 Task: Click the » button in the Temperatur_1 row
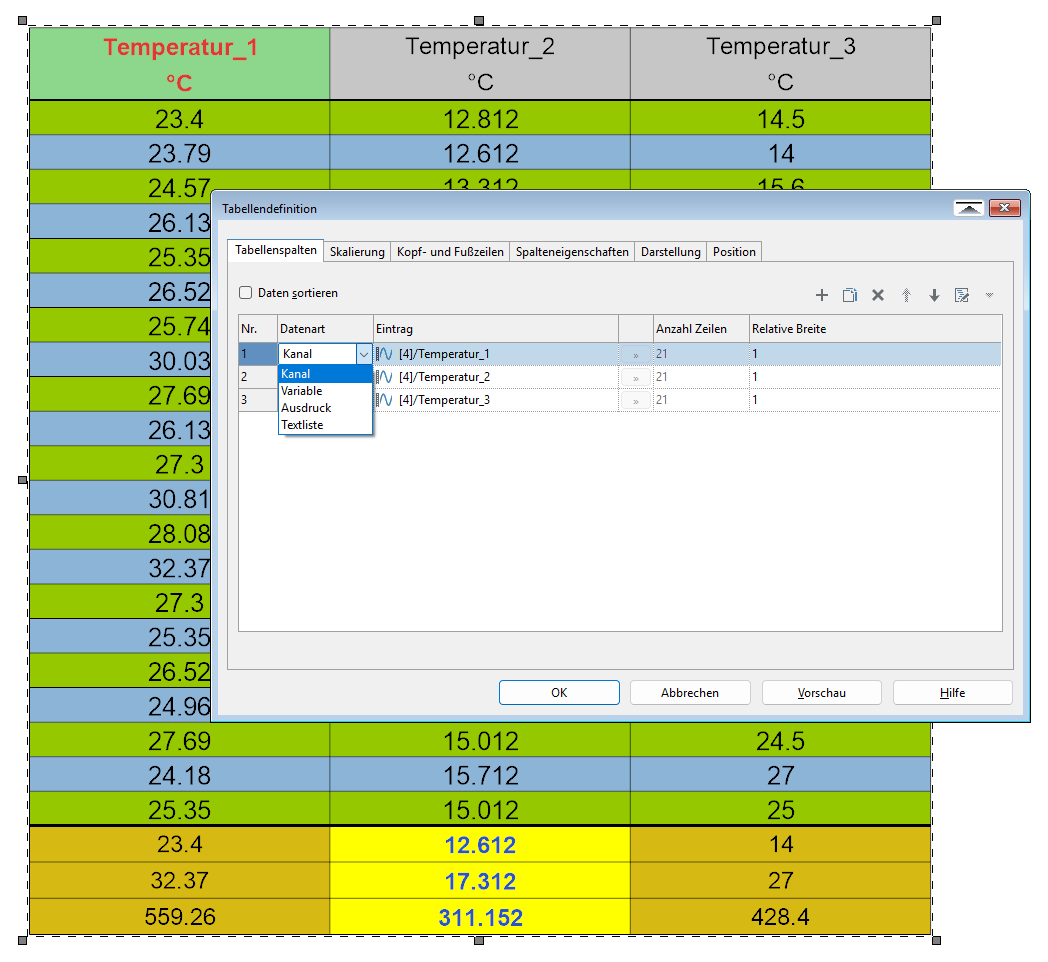tap(635, 354)
